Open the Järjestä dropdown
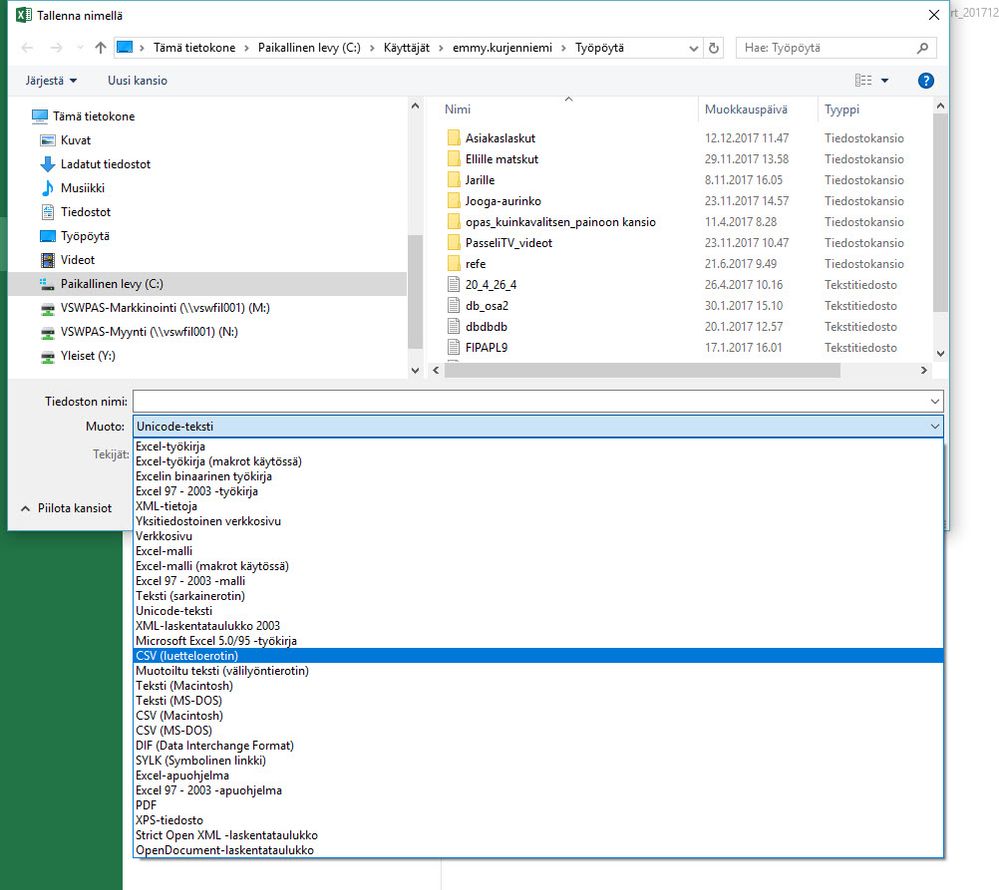Screen dimensions: 999x890 (x=51, y=80)
